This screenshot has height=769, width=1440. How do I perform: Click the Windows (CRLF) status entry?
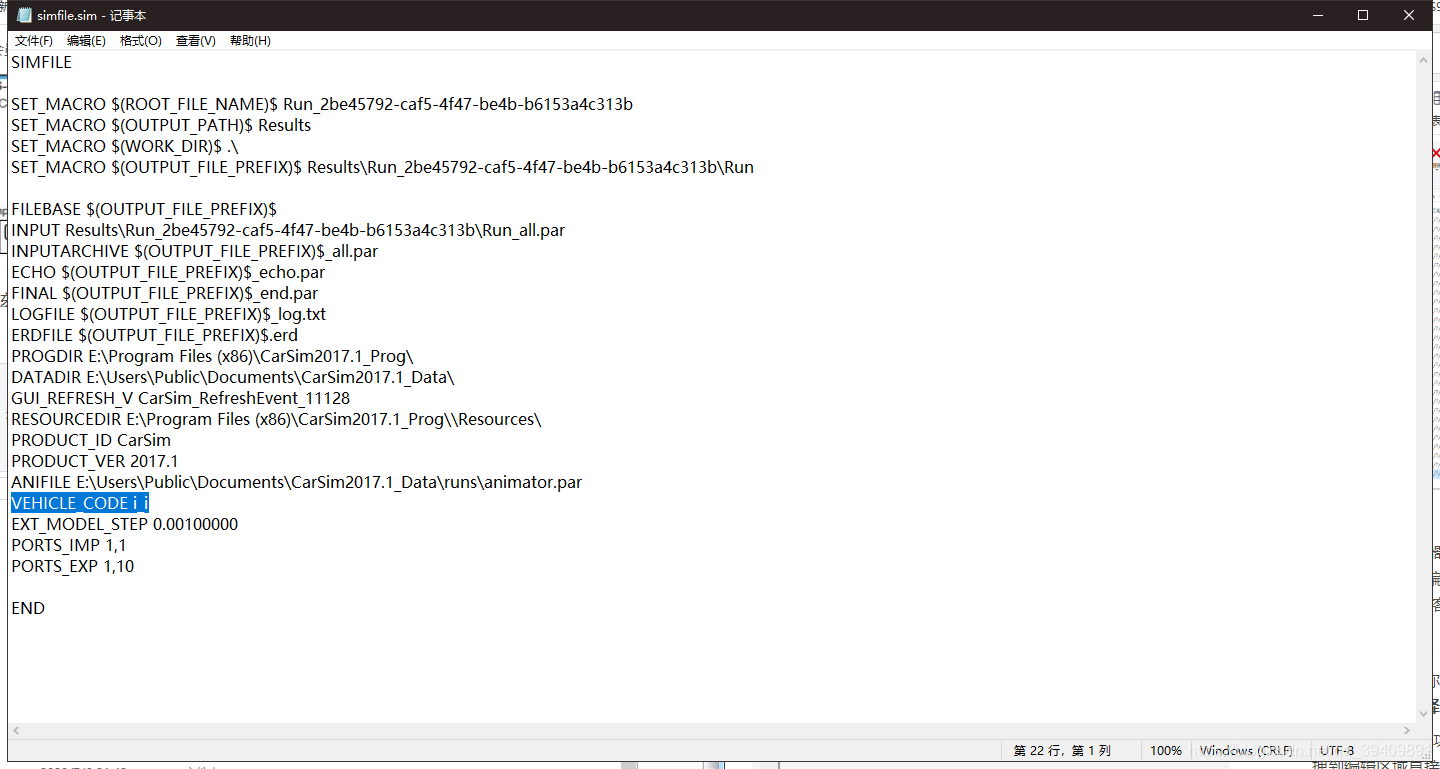[x=1246, y=750]
